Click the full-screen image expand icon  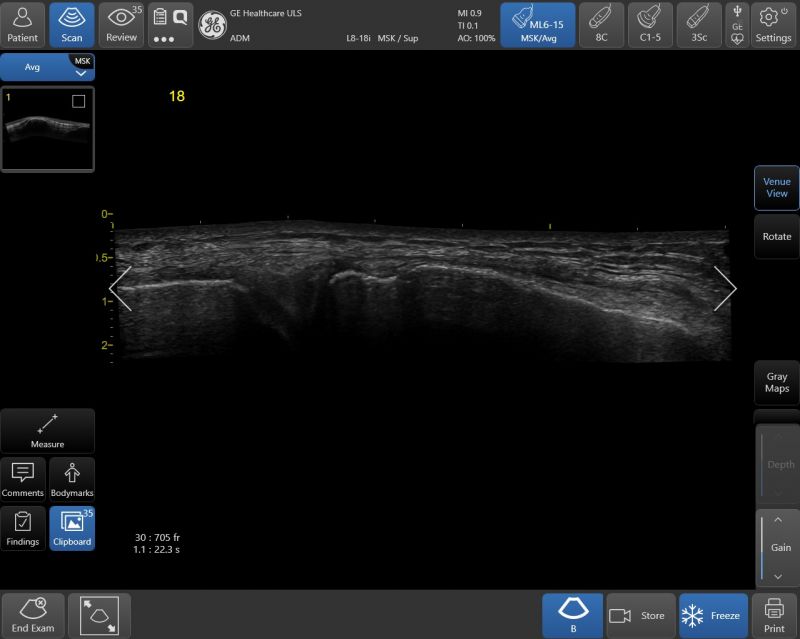(x=99, y=616)
